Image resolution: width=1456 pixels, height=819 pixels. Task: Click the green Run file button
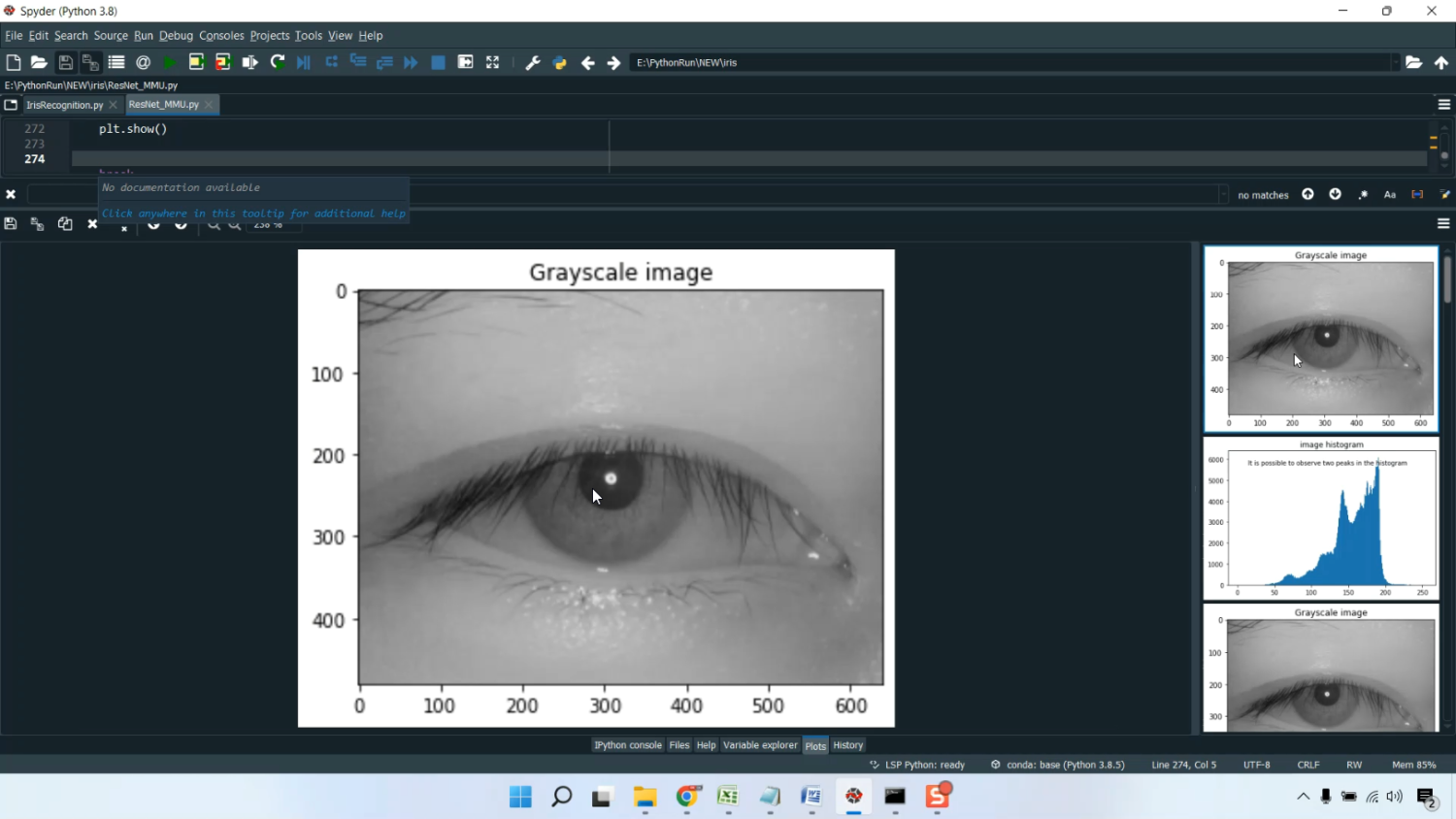click(x=169, y=62)
